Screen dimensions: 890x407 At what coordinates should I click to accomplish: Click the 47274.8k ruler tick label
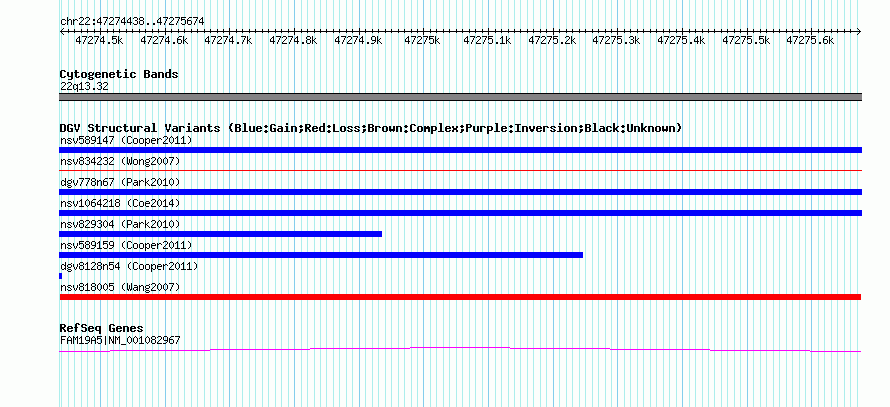pyautogui.click(x=293, y=40)
